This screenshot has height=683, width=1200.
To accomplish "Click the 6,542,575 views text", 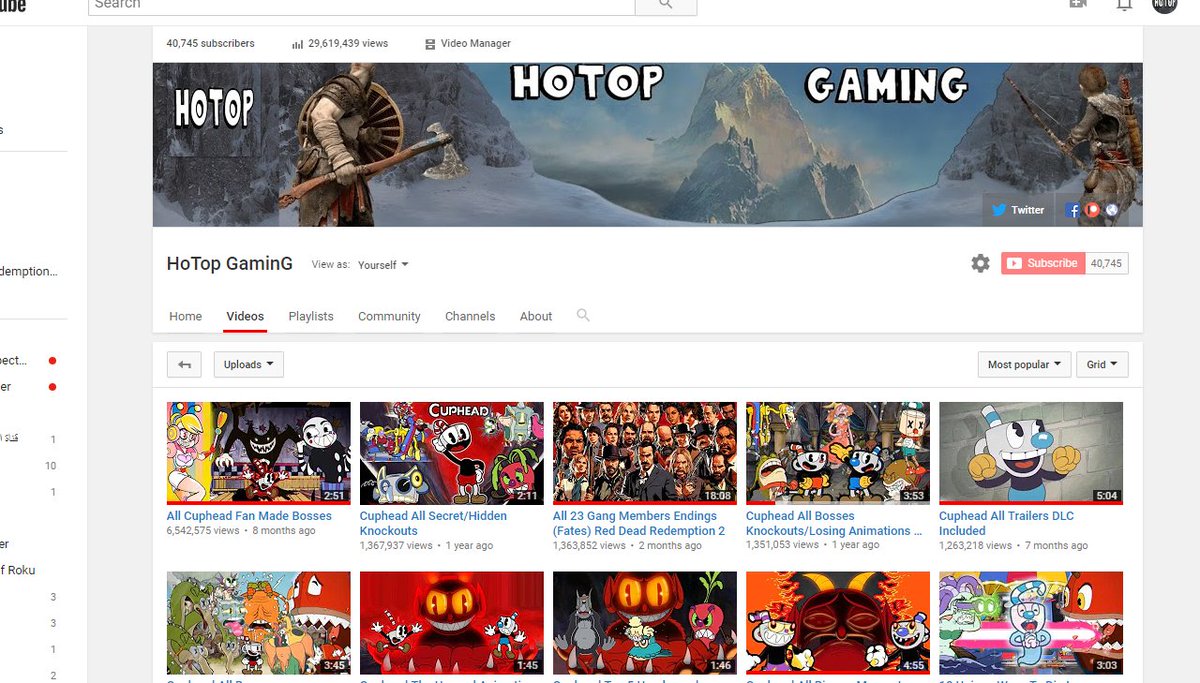I will (x=203, y=531).
